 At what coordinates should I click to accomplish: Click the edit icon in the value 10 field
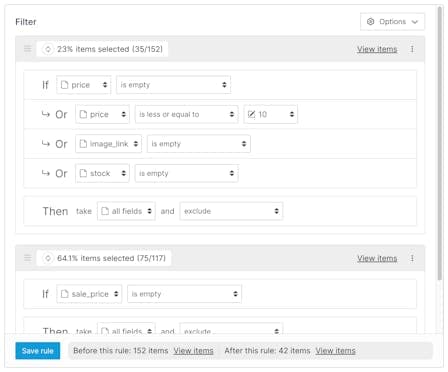click(251, 114)
